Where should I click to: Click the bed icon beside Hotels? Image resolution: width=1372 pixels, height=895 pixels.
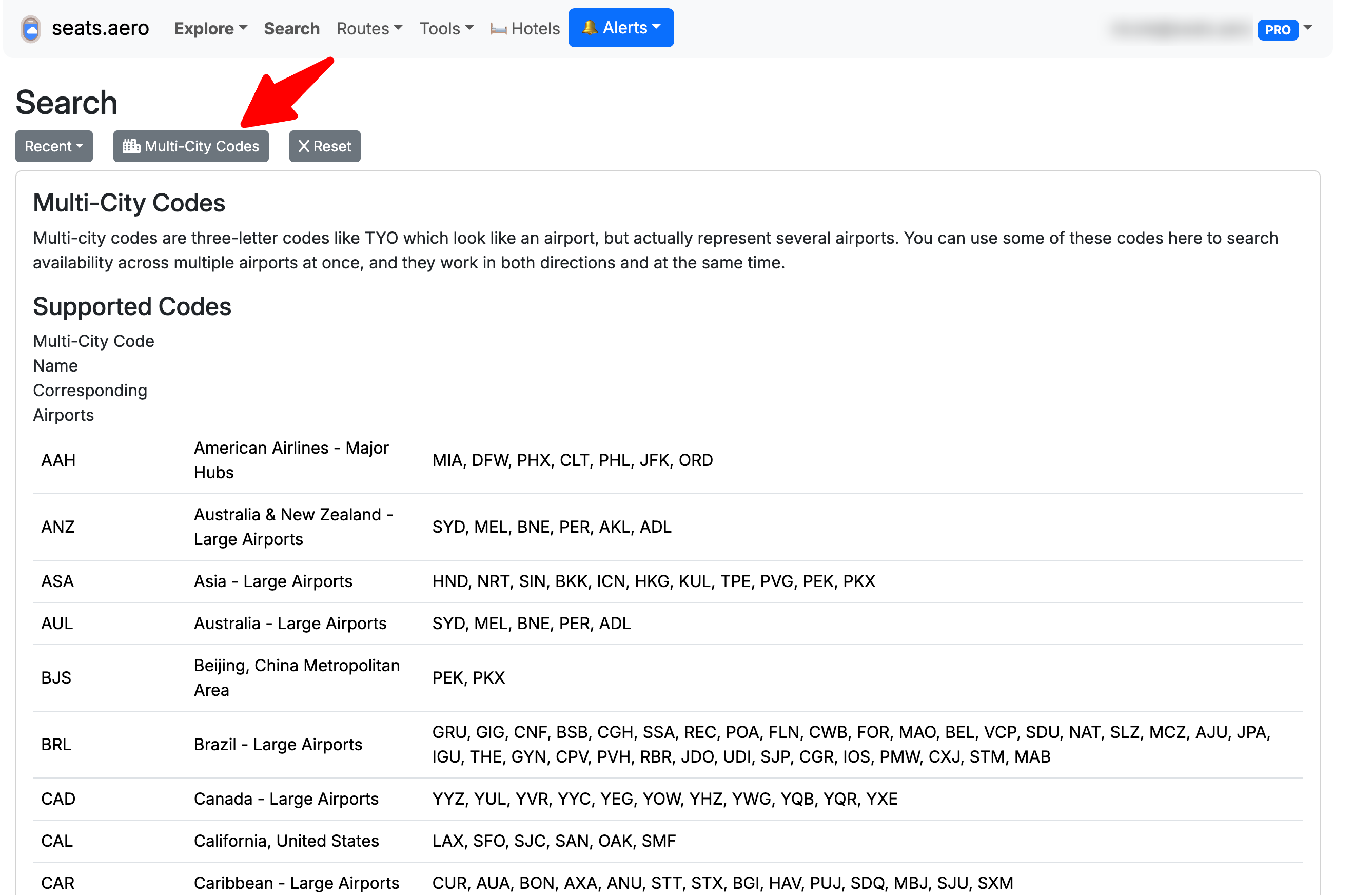click(498, 29)
